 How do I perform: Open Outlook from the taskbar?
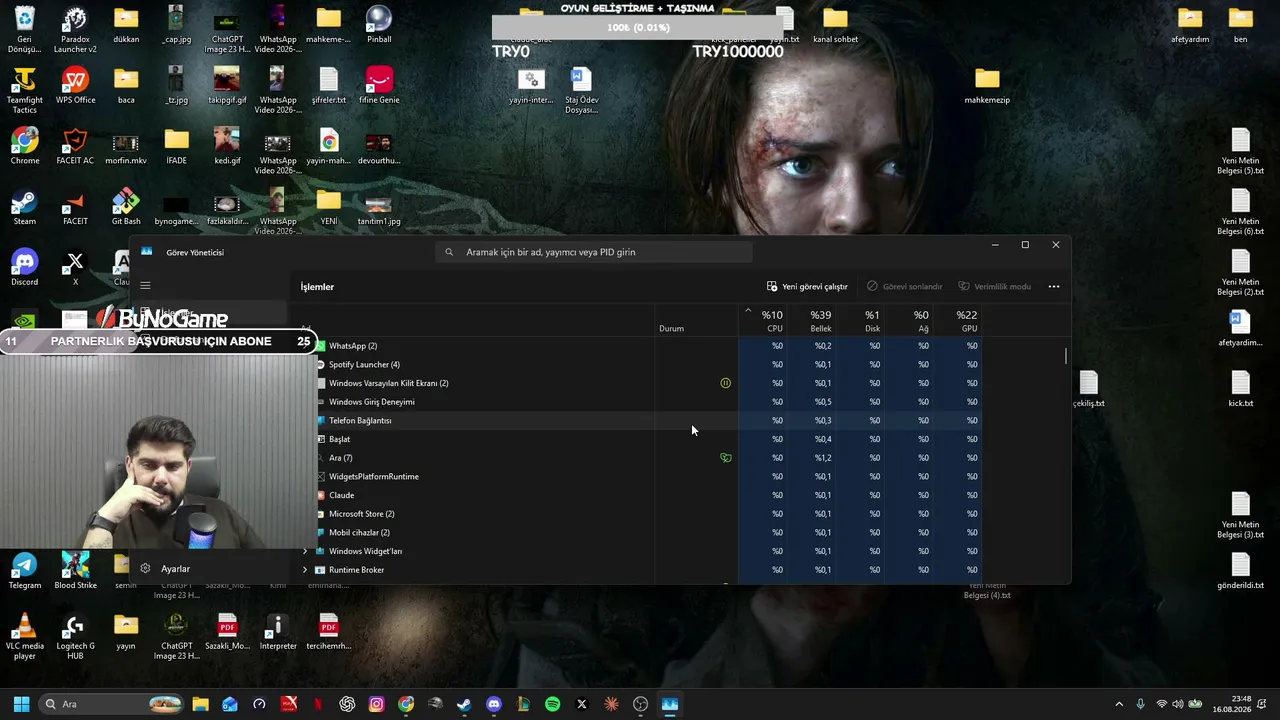(230, 704)
